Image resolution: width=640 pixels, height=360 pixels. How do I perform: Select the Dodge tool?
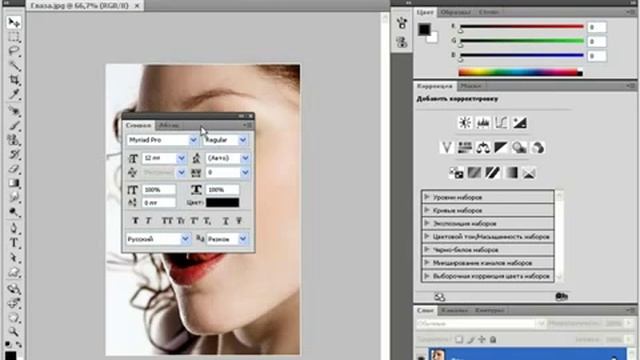pos(14,212)
